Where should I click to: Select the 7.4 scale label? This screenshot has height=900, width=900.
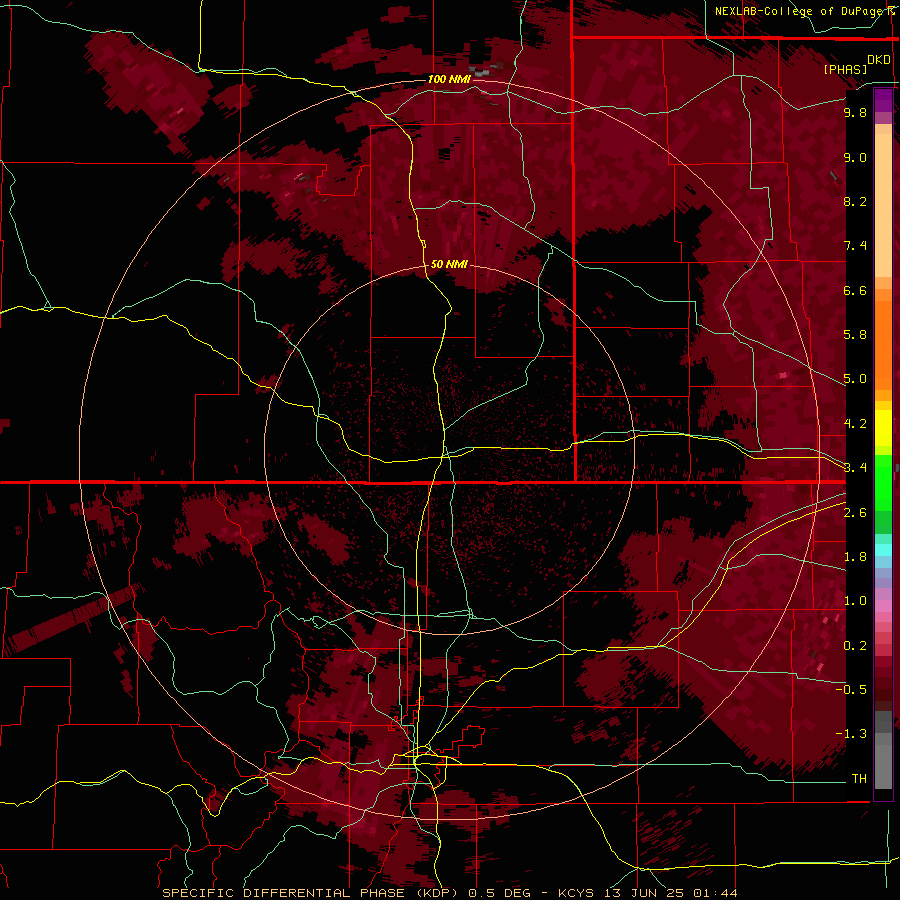(855, 246)
